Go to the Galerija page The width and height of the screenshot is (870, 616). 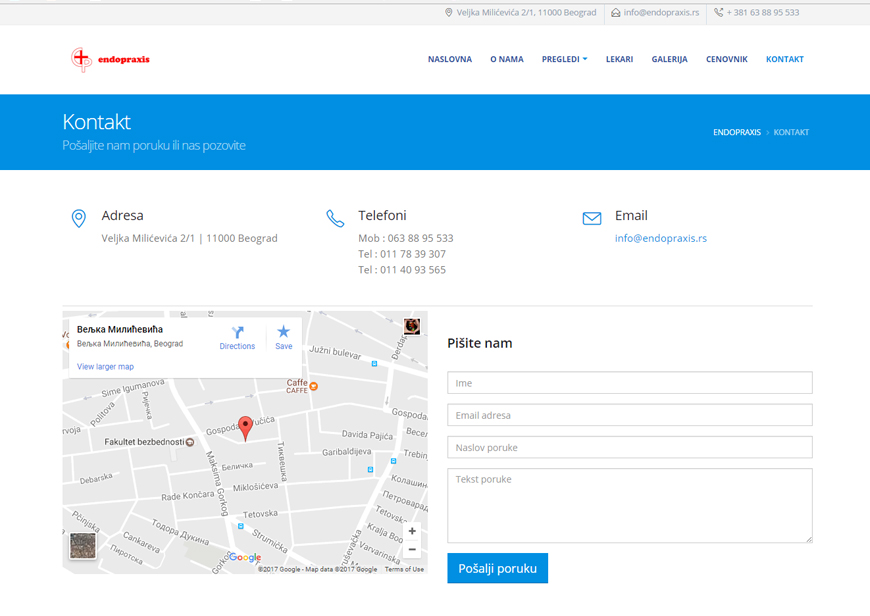(x=669, y=59)
